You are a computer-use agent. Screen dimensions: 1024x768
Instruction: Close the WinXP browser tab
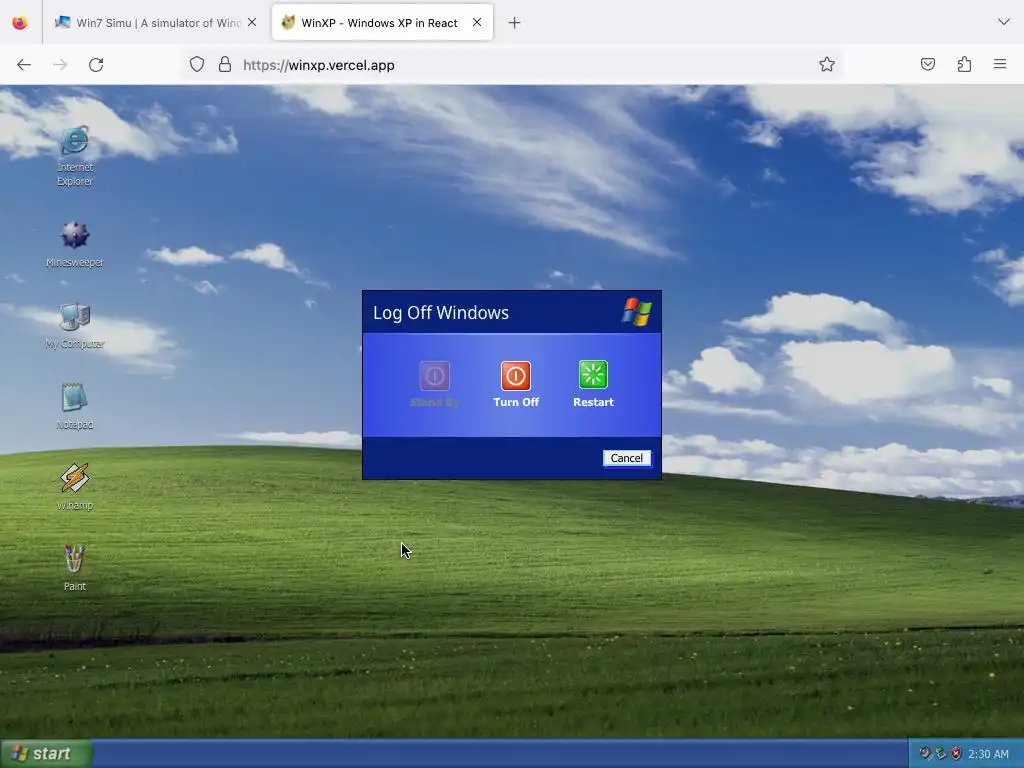(x=477, y=22)
